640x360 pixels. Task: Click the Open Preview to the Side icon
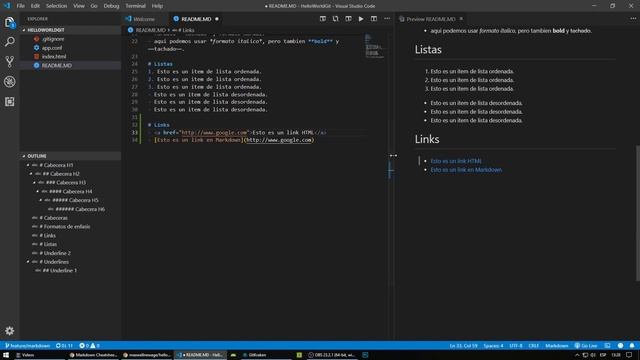click(x=322, y=19)
